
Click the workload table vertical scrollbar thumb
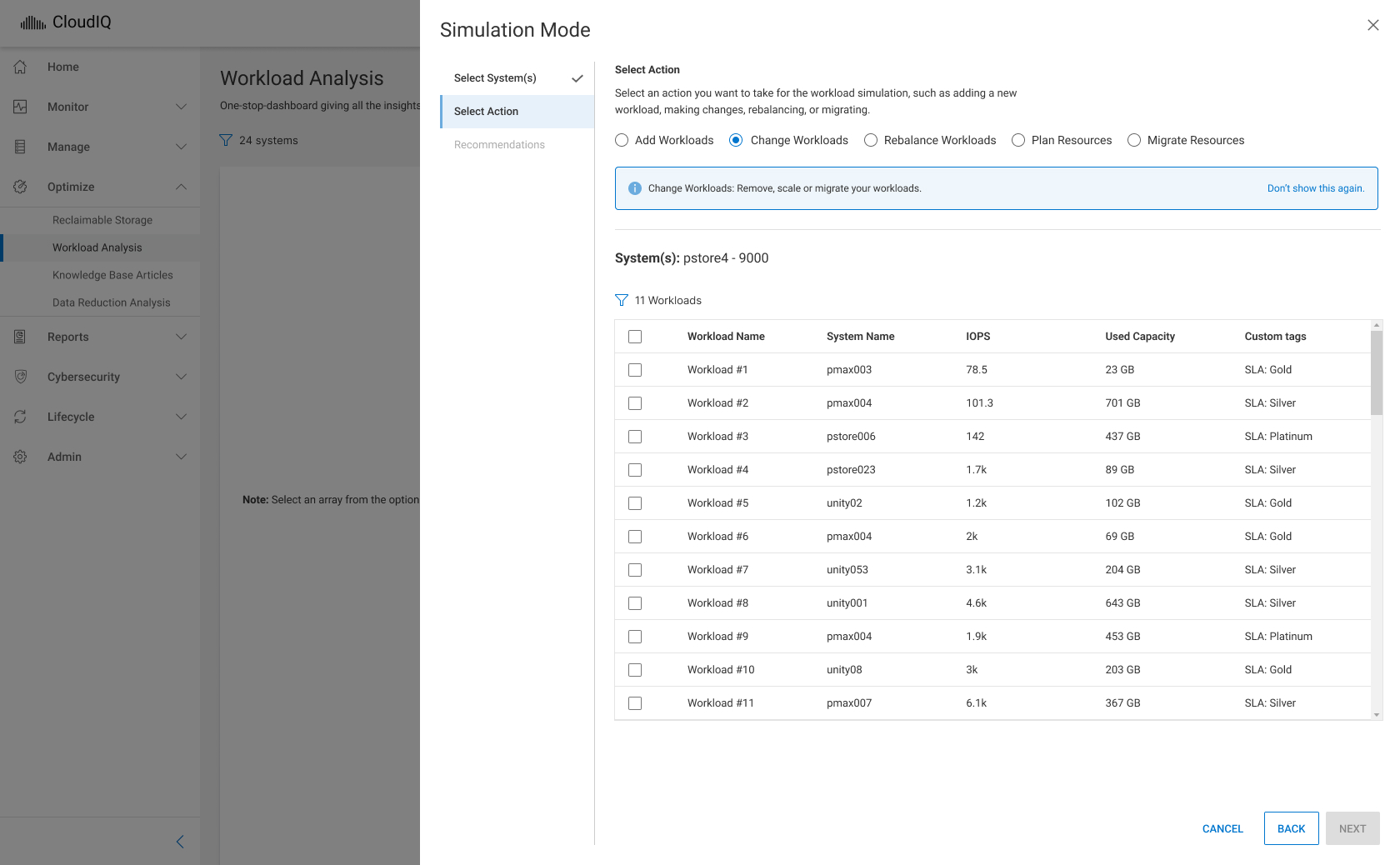tap(1377, 372)
